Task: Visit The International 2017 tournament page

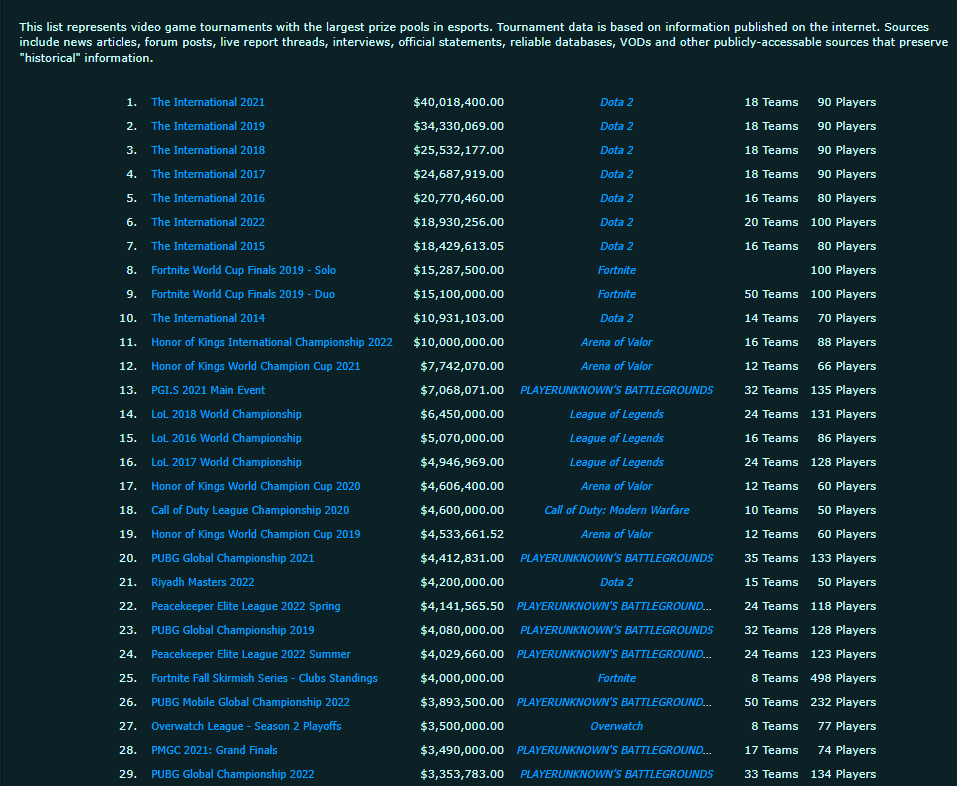Action: point(208,174)
